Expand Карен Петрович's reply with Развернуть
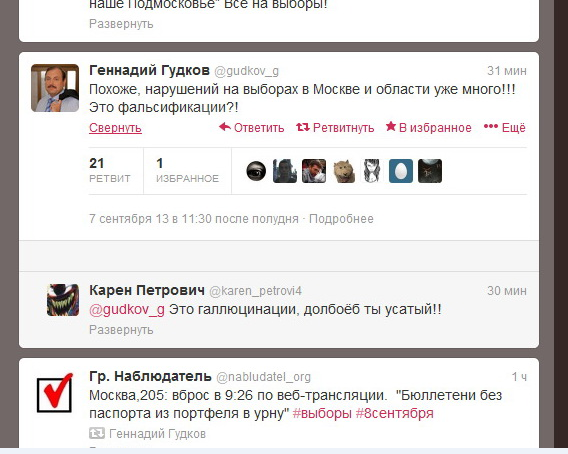 tap(121, 330)
